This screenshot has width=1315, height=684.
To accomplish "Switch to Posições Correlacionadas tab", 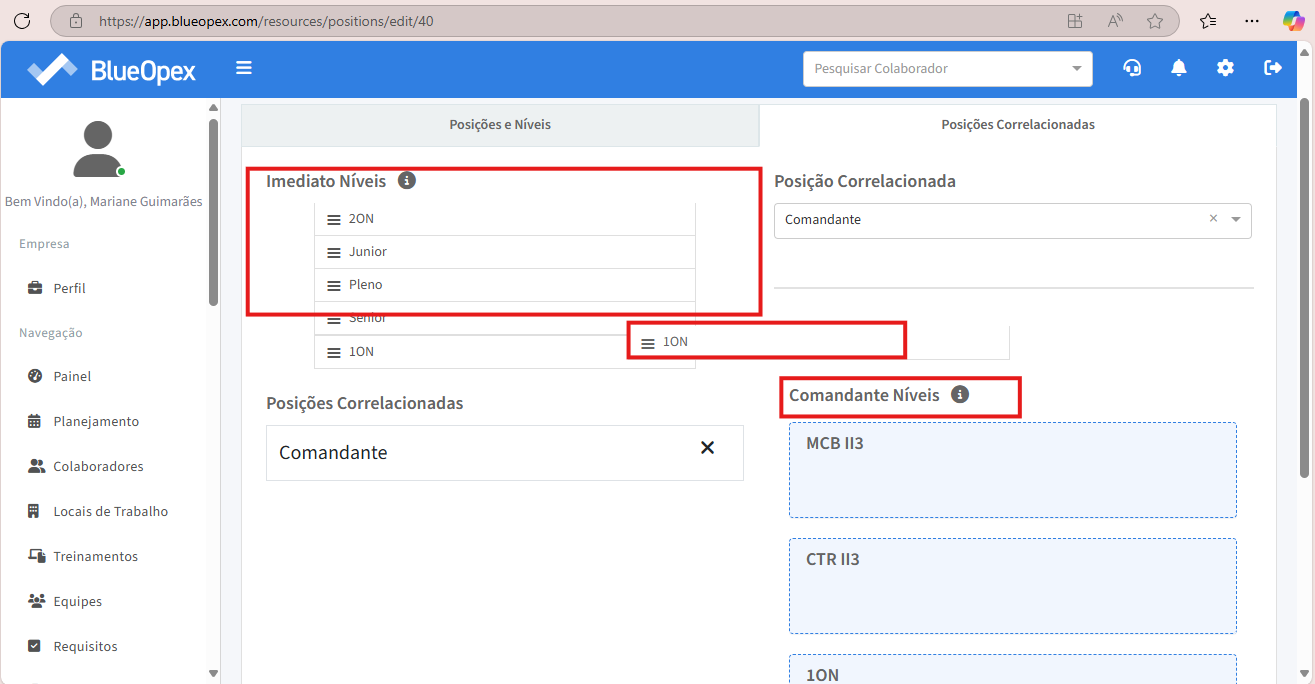I will 1017,125.
